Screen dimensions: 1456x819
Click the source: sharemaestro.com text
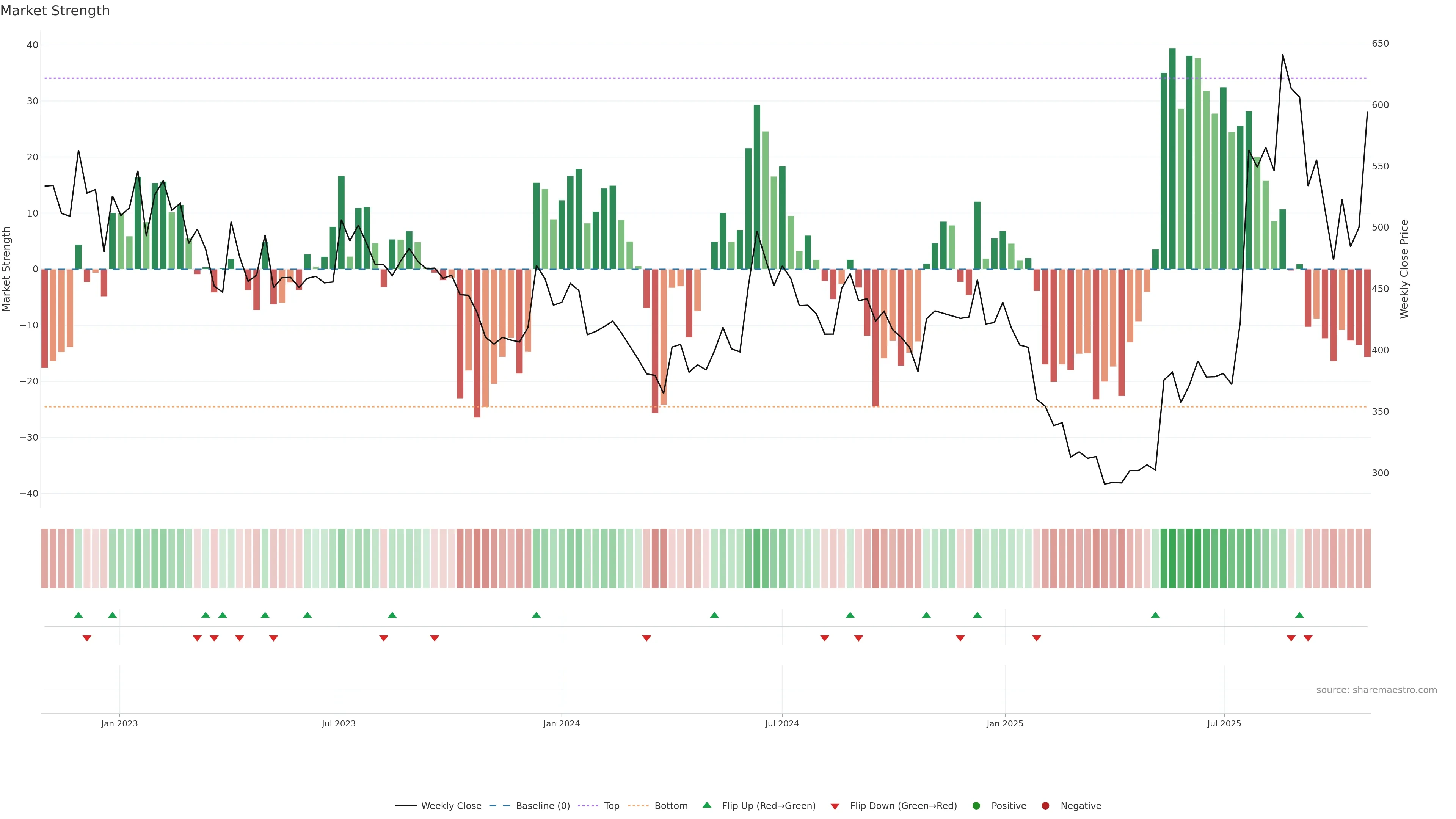click(1376, 690)
